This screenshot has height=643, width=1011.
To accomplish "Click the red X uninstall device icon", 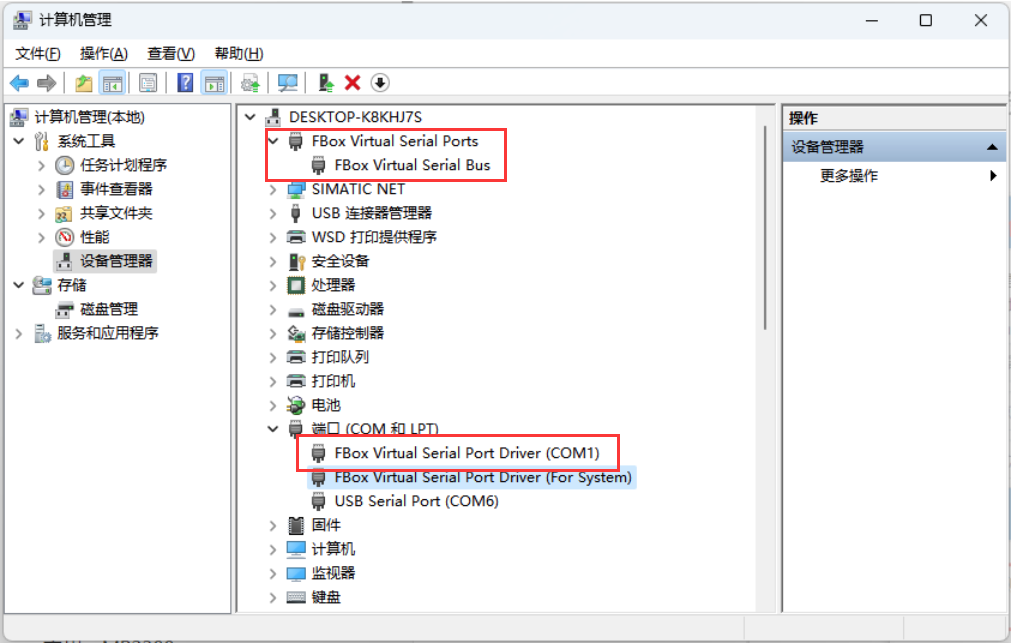I will [x=352, y=83].
